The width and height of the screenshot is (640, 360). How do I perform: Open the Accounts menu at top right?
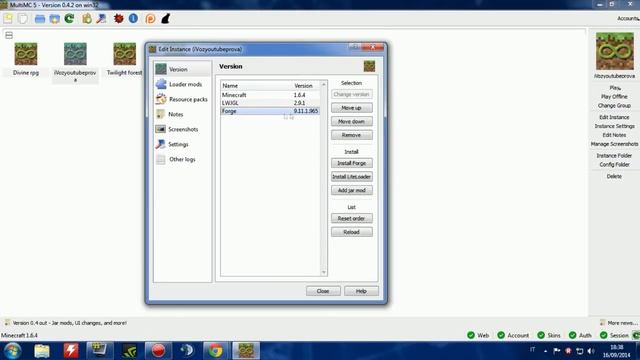click(628, 18)
